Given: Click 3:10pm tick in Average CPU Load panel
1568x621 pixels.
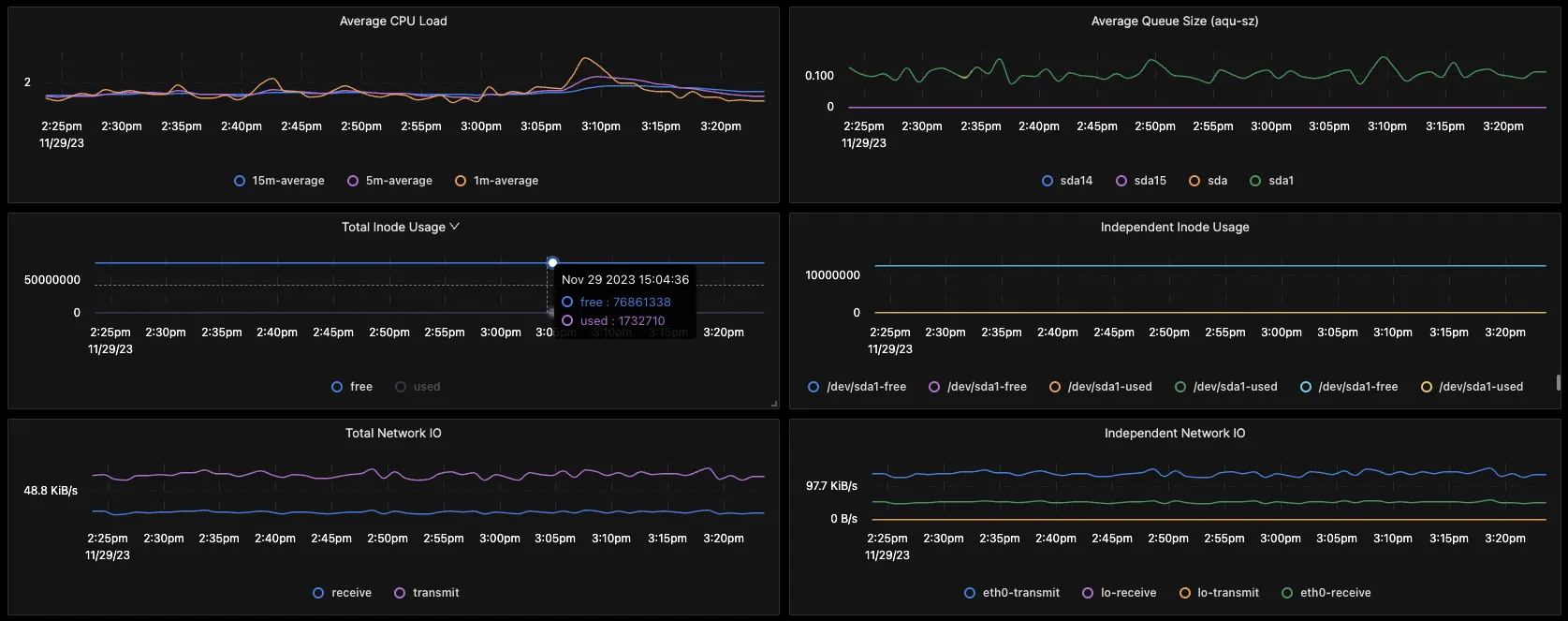Looking at the screenshot, I should (x=601, y=126).
